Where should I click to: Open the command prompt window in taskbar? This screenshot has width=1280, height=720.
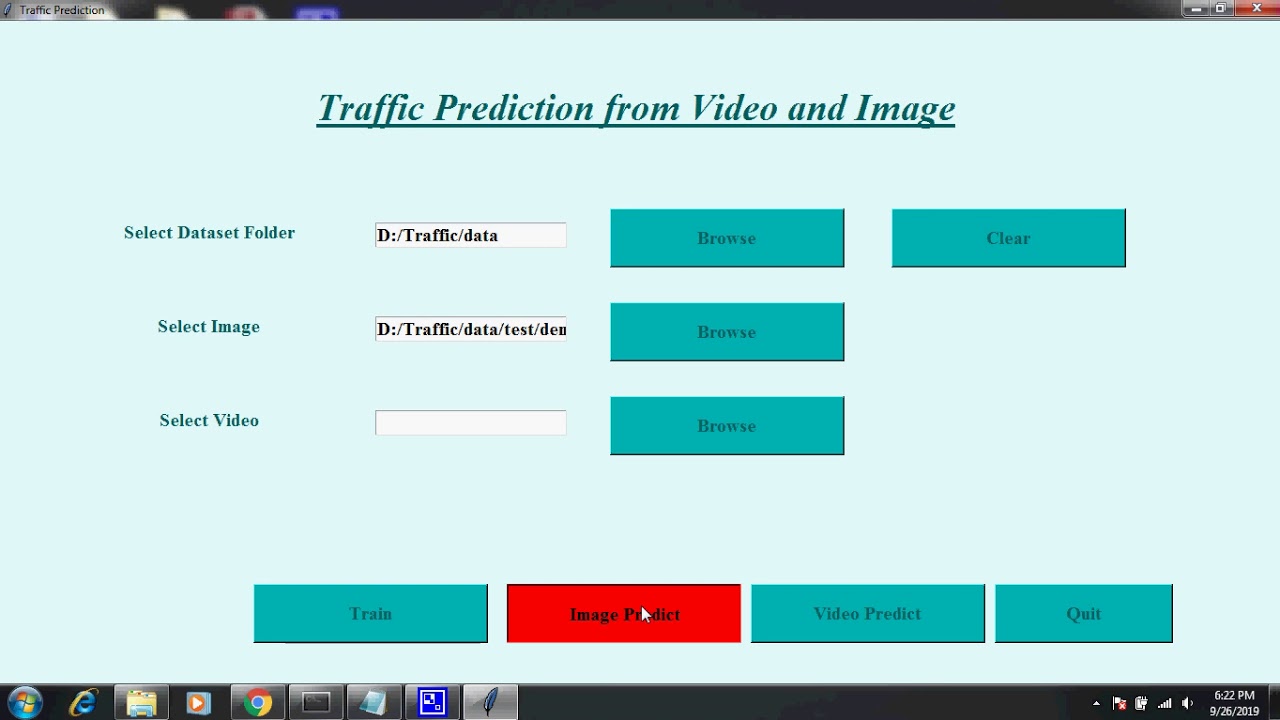click(316, 703)
